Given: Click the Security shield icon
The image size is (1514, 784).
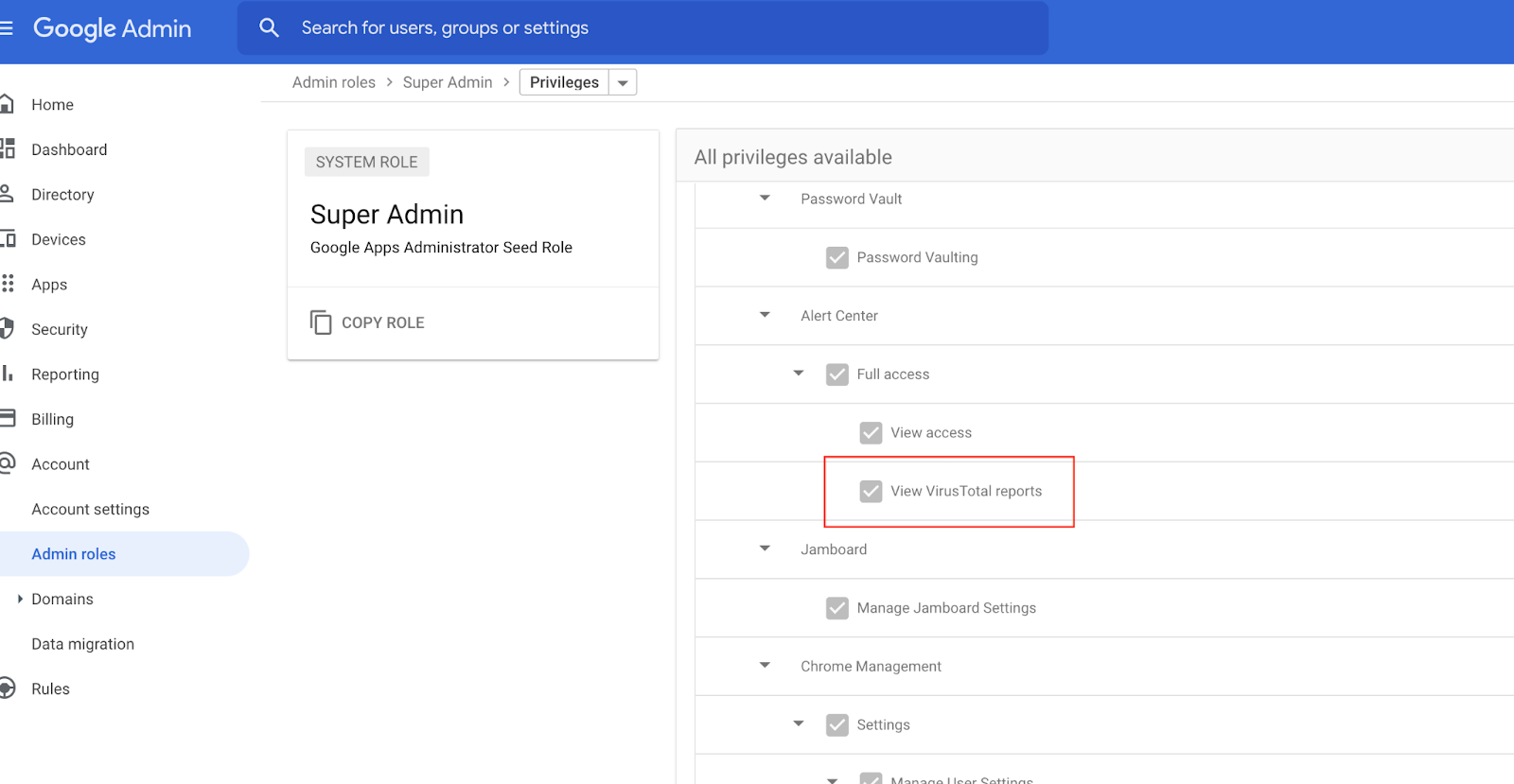Looking at the screenshot, I should pos(7,329).
